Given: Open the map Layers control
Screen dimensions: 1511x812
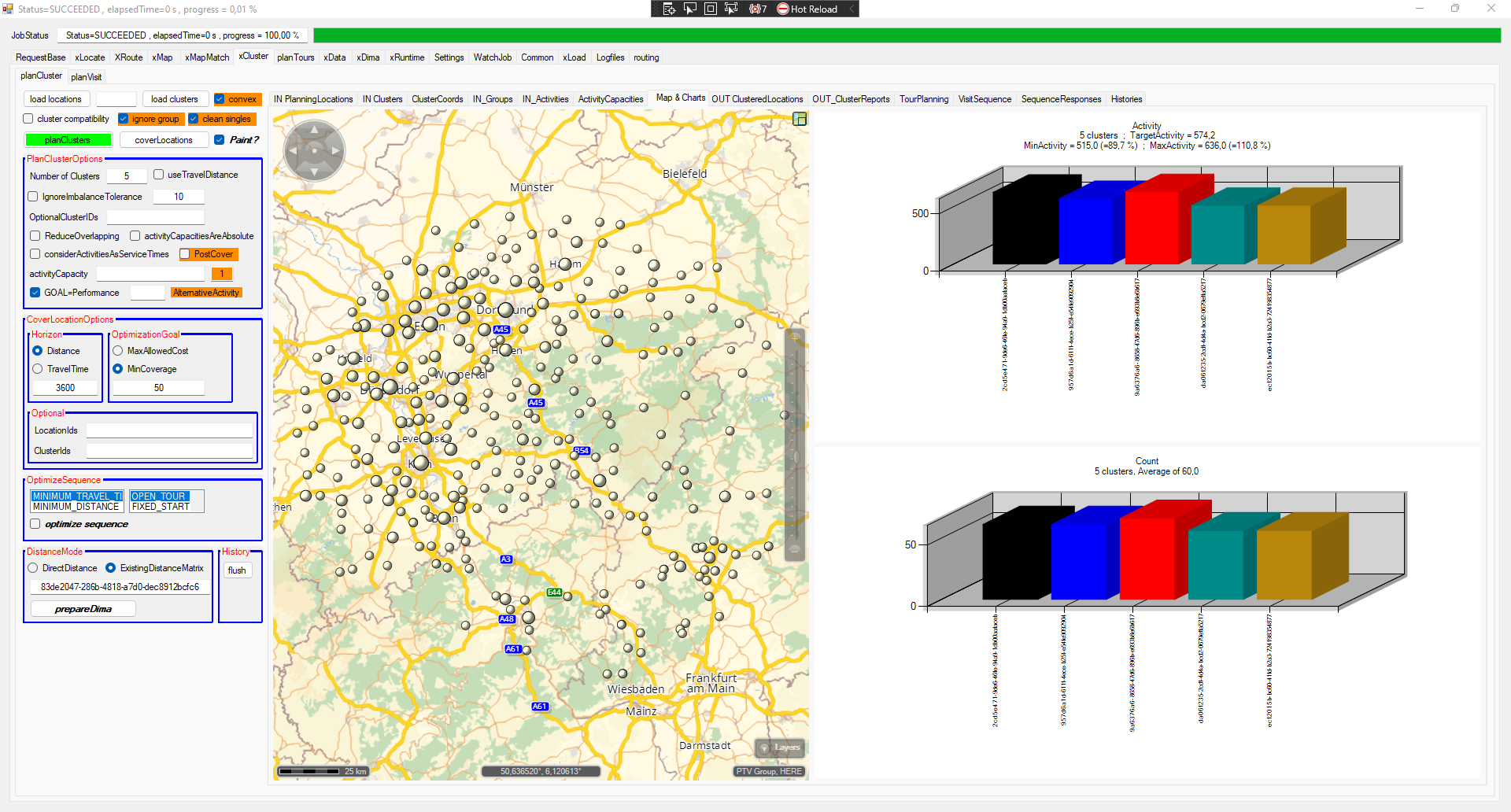Looking at the screenshot, I should click(x=779, y=747).
